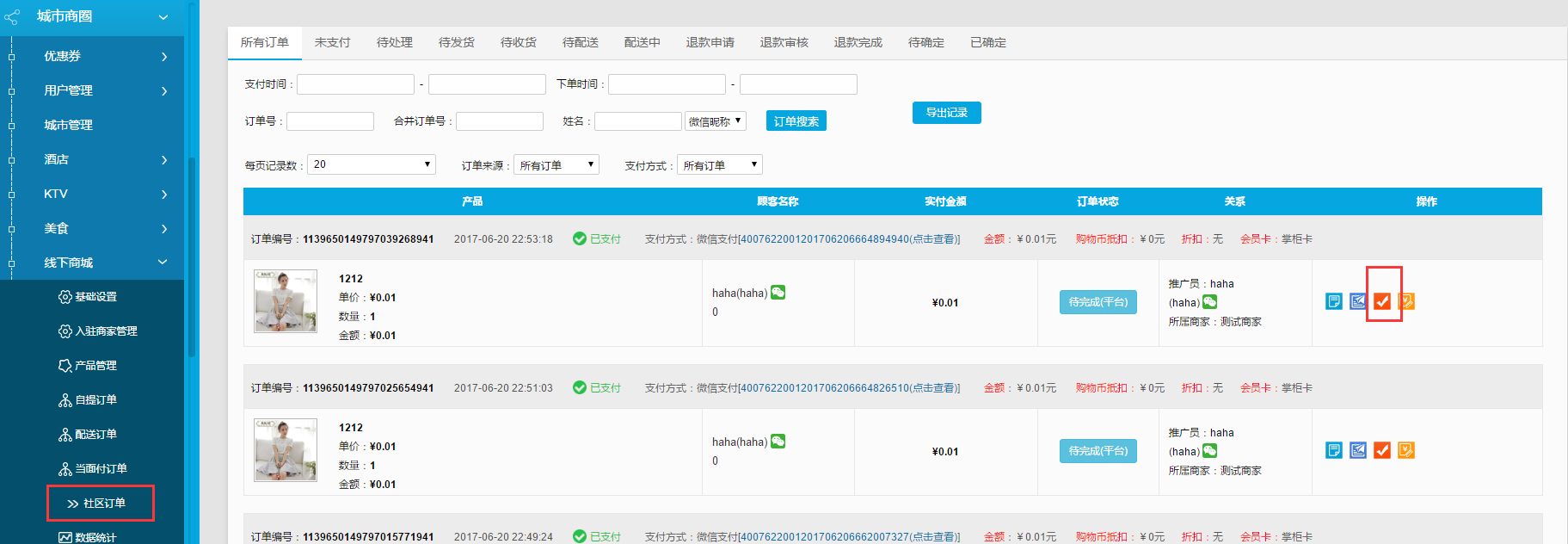
Task: Click 待完成(平台) status button for order 268941
Action: pyautogui.click(x=1098, y=302)
